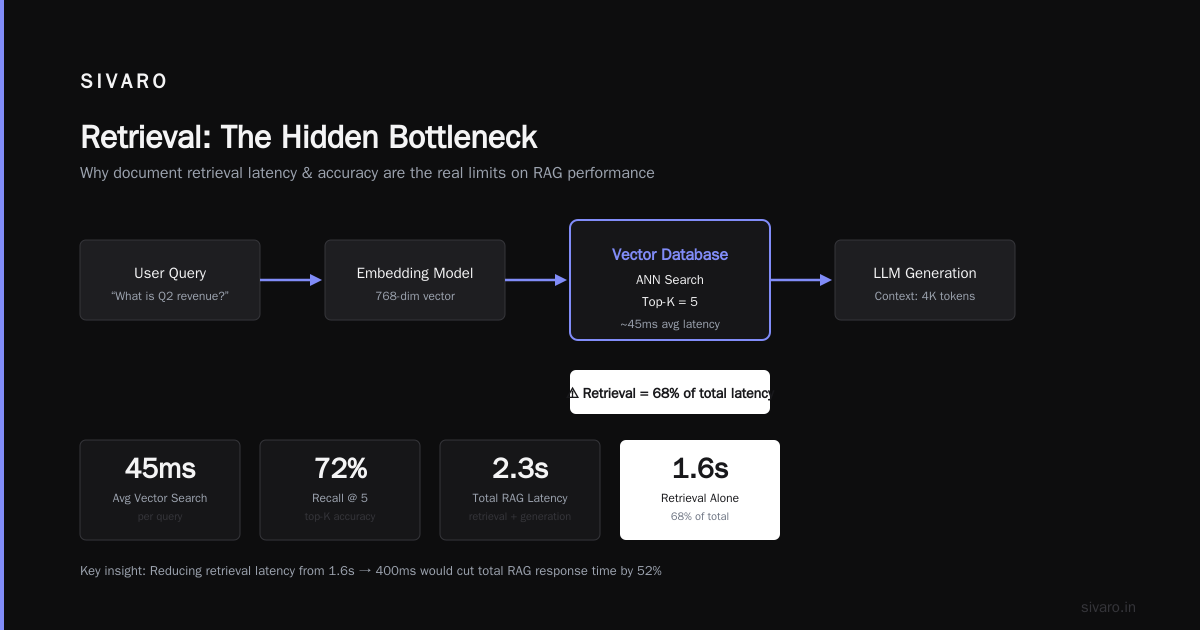Select the 45ms Avg Vector Search card
Screen dimensions: 1200x630
click(x=160, y=490)
